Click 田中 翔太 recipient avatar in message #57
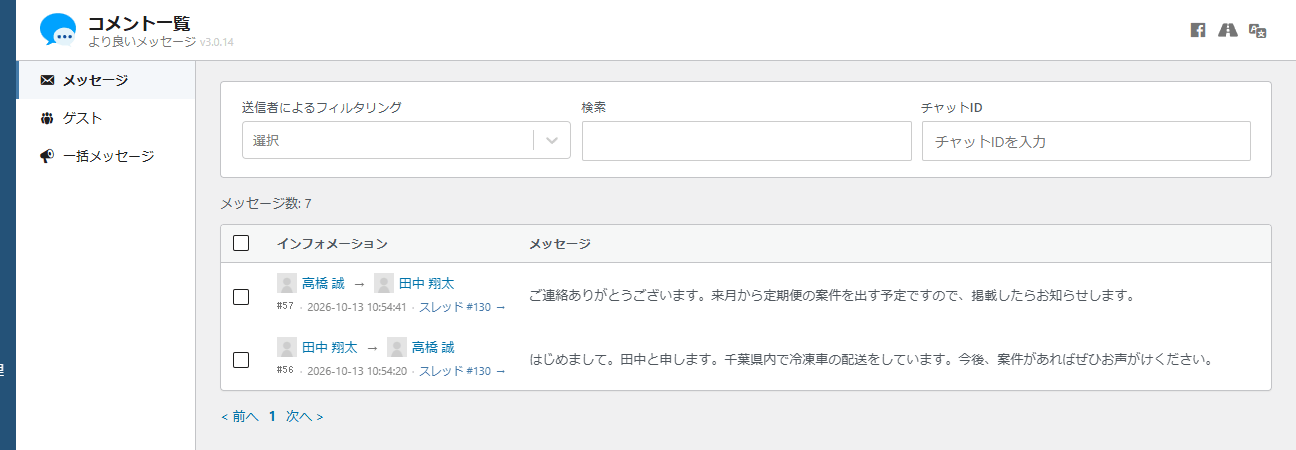The width and height of the screenshot is (1296, 450). pos(383,283)
